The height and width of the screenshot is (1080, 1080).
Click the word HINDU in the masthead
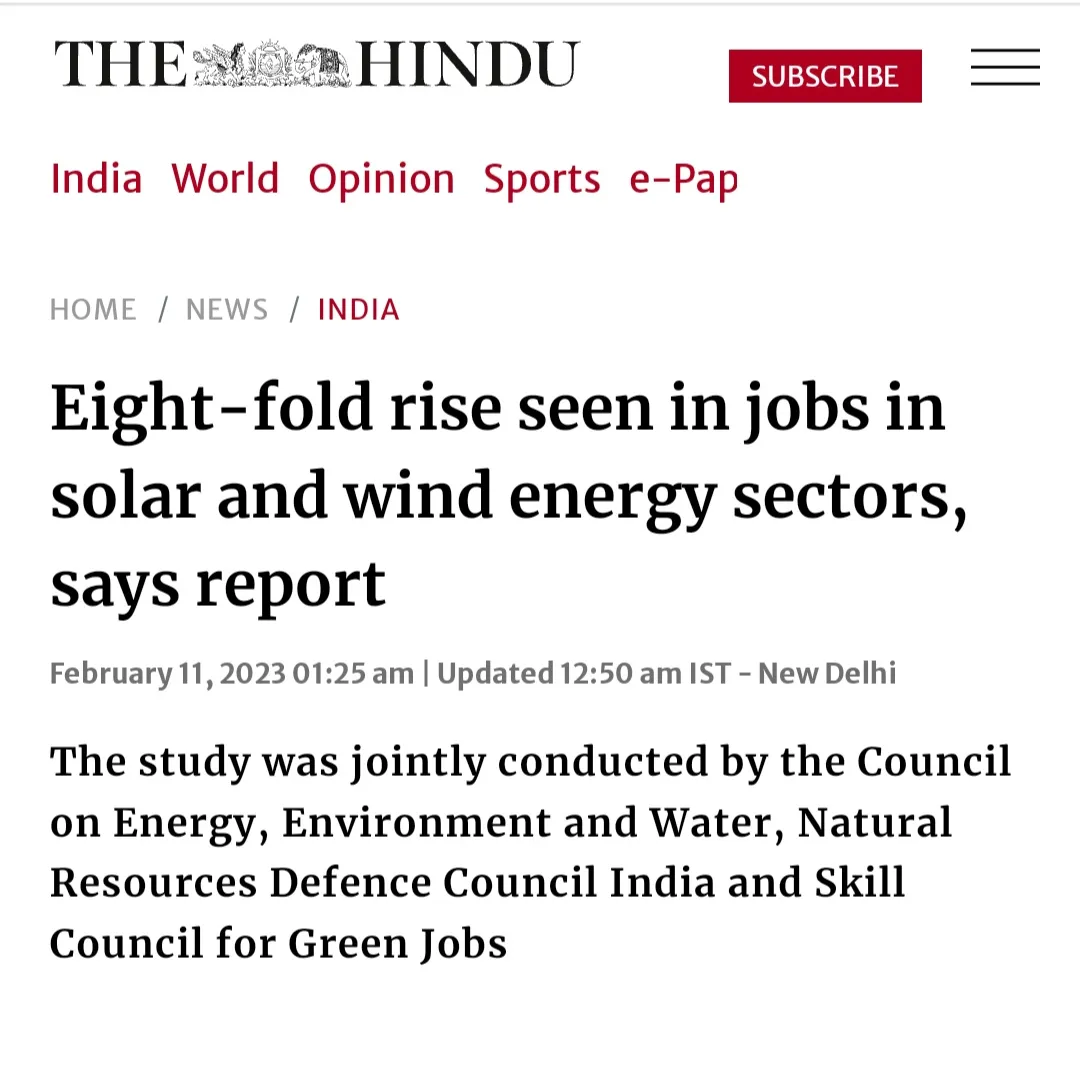point(468,64)
